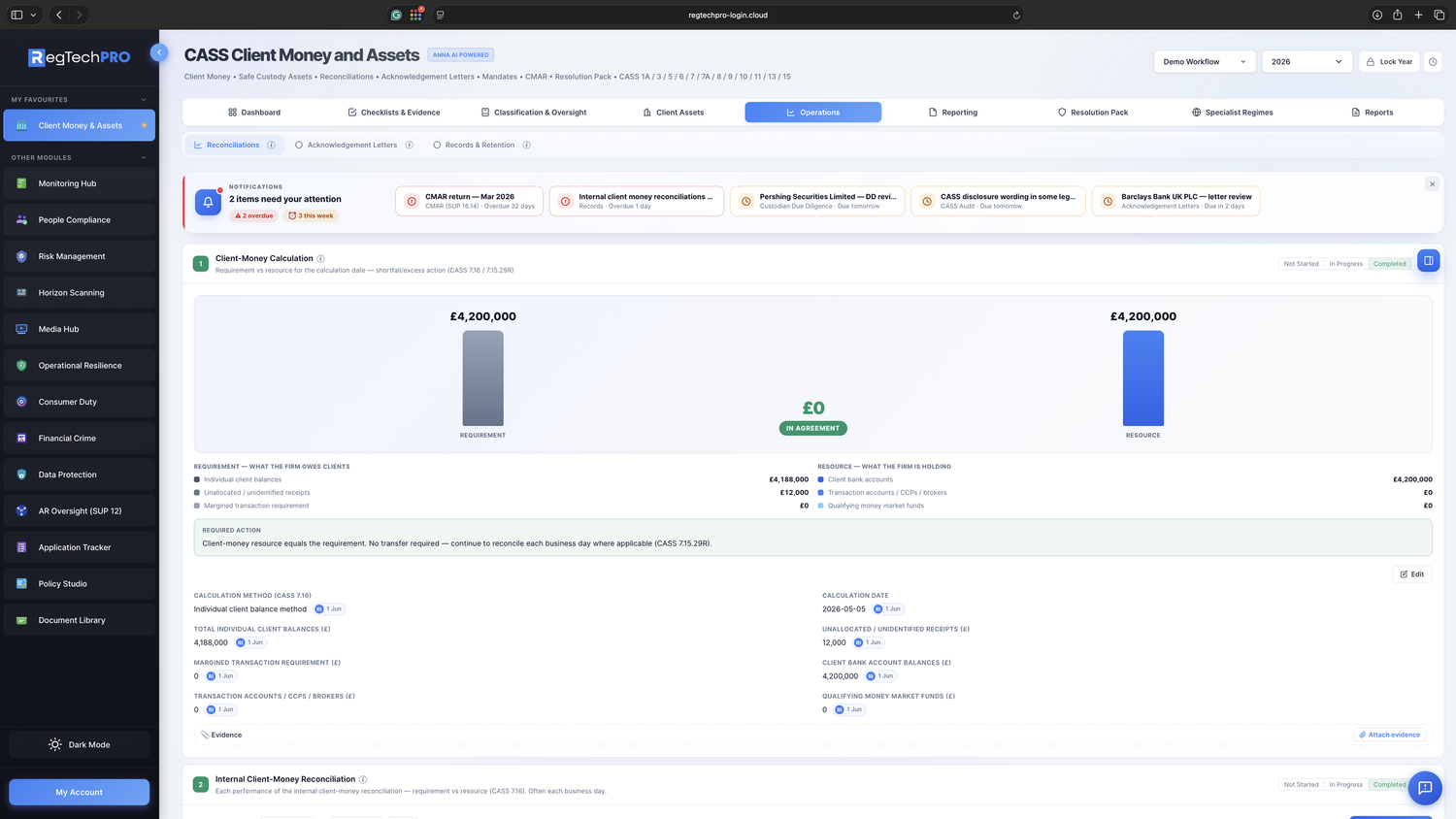Open People Compliance module

click(80, 220)
